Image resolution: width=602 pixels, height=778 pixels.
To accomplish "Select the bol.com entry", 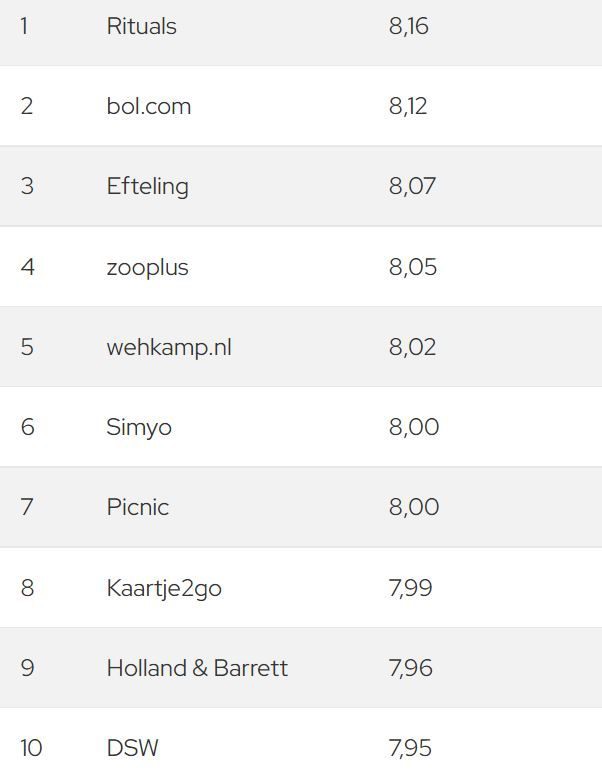I will (148, 106).
